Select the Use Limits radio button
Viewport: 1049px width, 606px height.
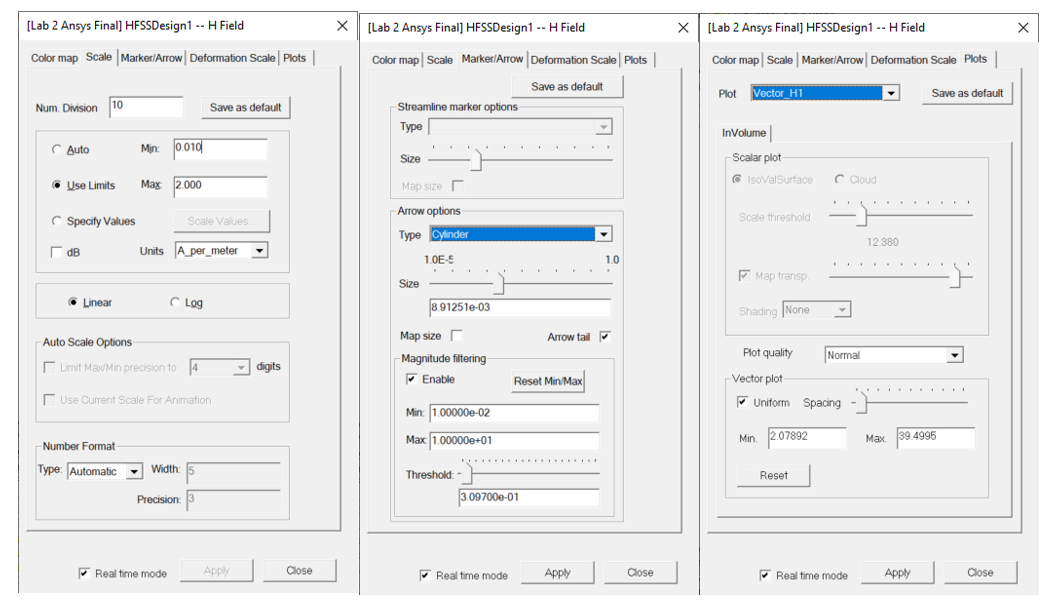(58, 186)
